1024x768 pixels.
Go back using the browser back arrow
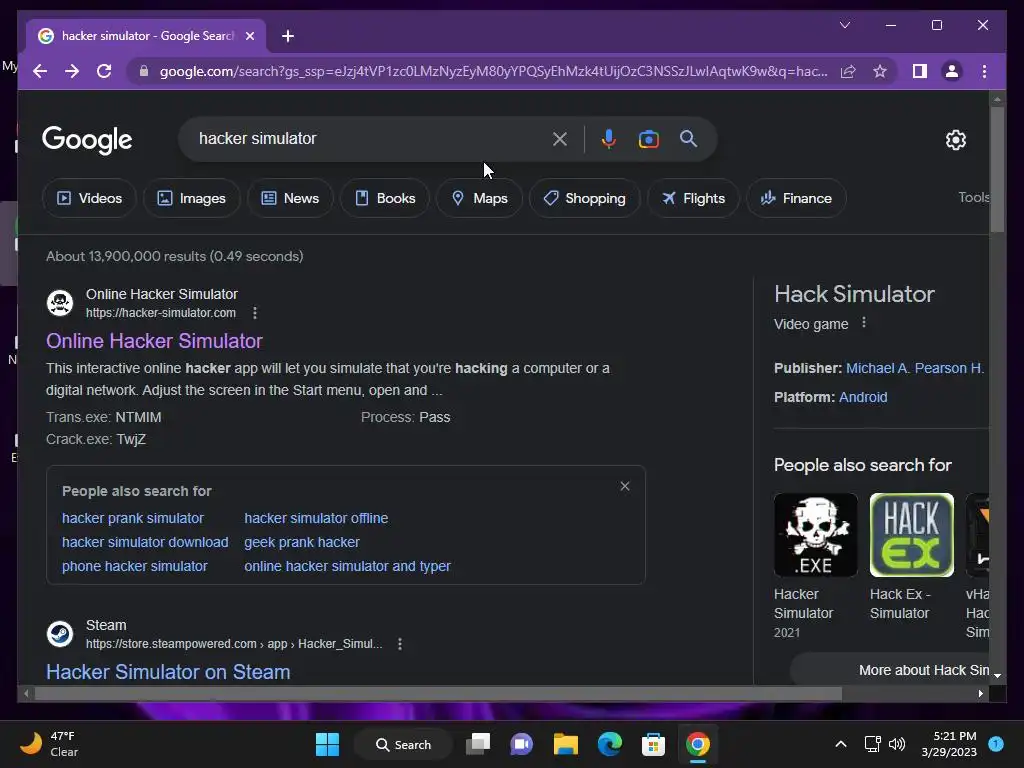[x=40, y=71]
